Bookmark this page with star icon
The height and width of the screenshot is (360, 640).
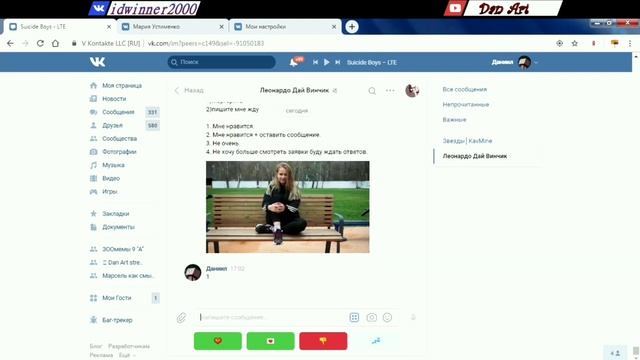(x=575, y=43)
